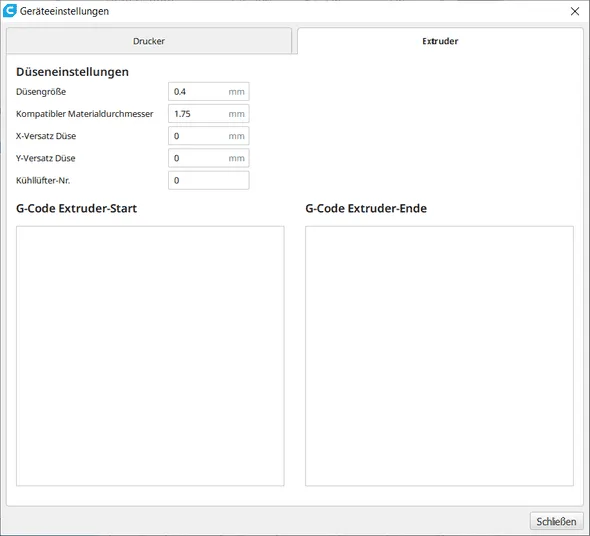Viewport: 590px width, 536px height.
Task: Click the Schließen button
Action: (x=556, y=521)
